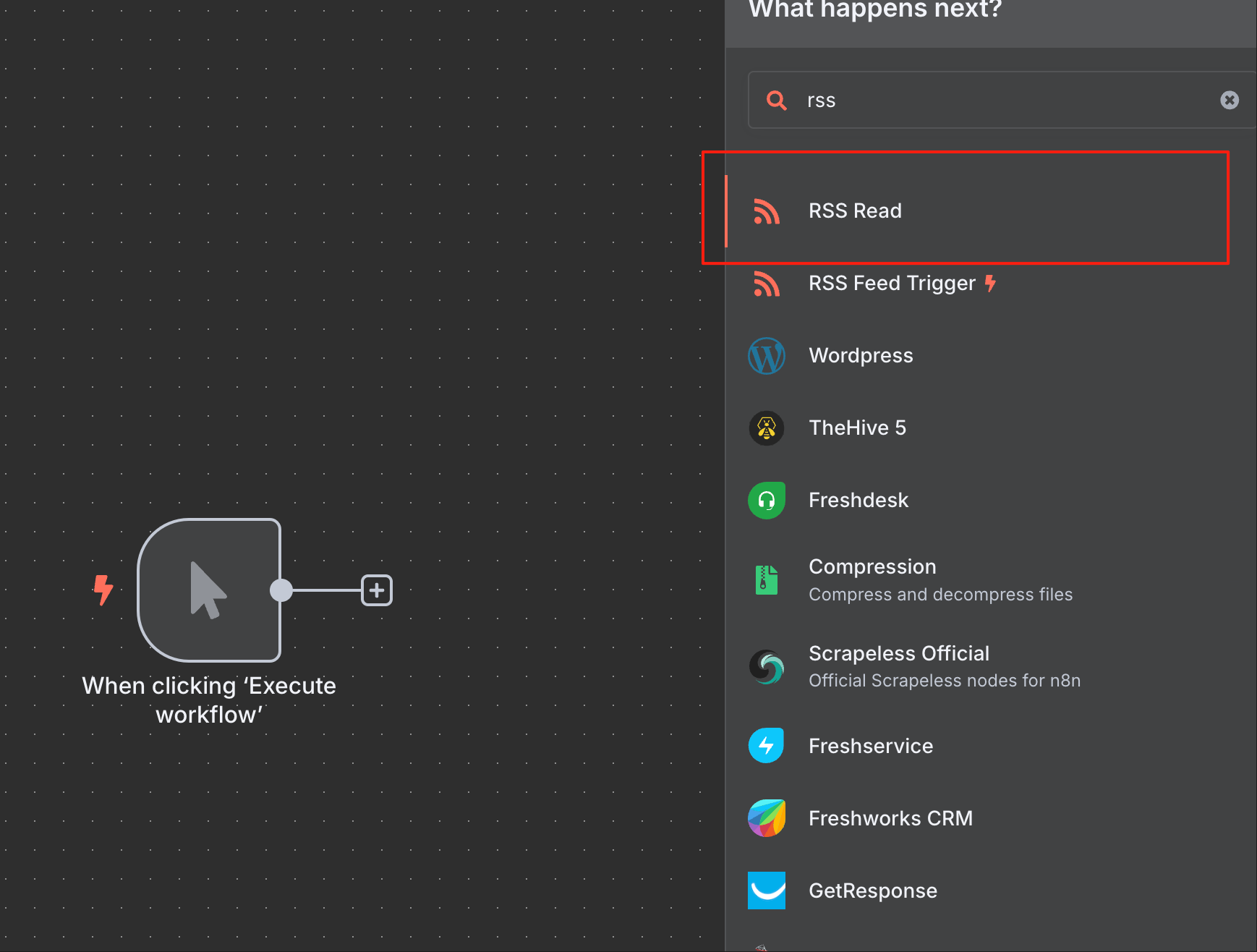Image resolution: width=1257 pixels, height=952 pixels.
Task: Select the manual trigger node with cursor icon
Action: [209, 590]
